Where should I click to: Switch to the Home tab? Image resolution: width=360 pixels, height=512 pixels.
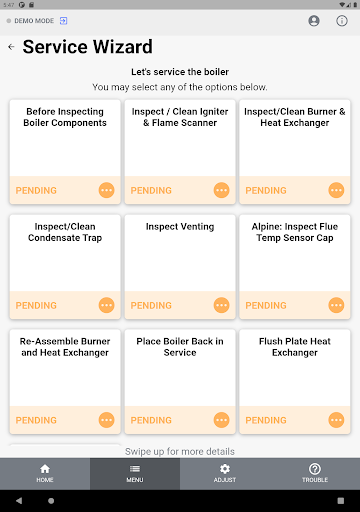pos(45,474)
